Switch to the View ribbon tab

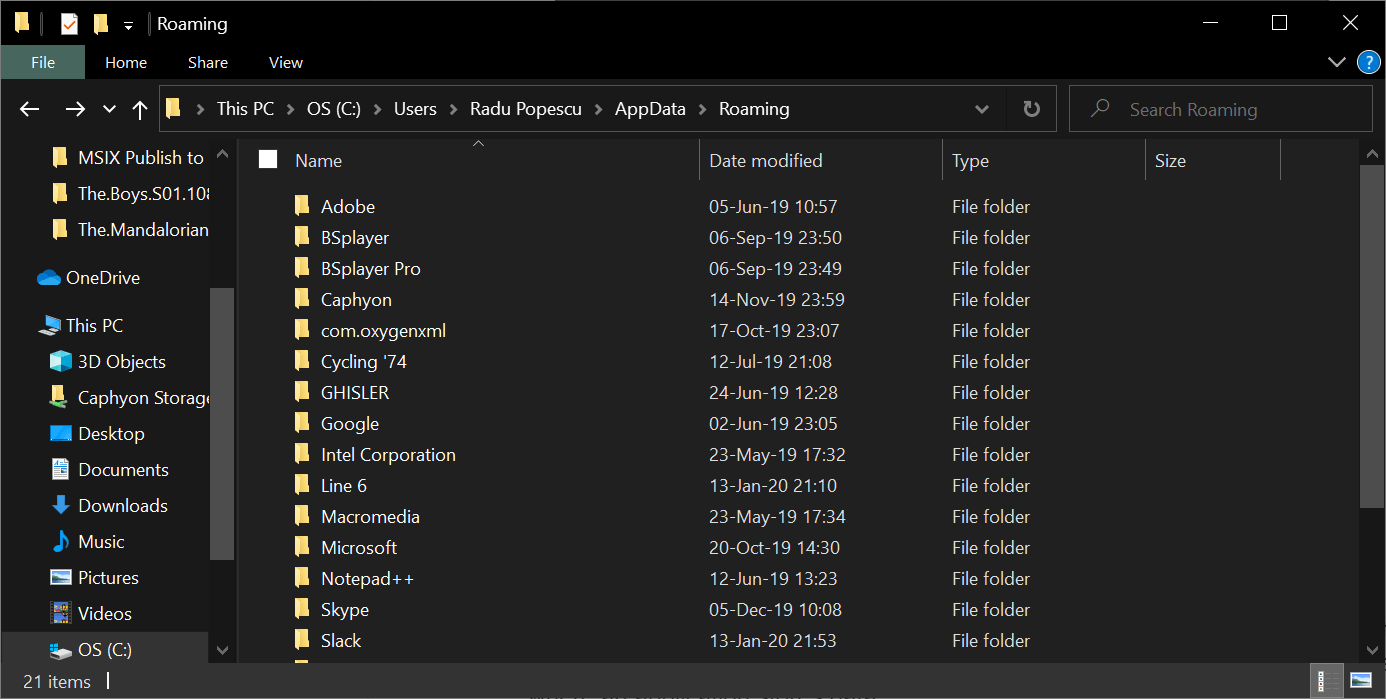click(285, 62)
